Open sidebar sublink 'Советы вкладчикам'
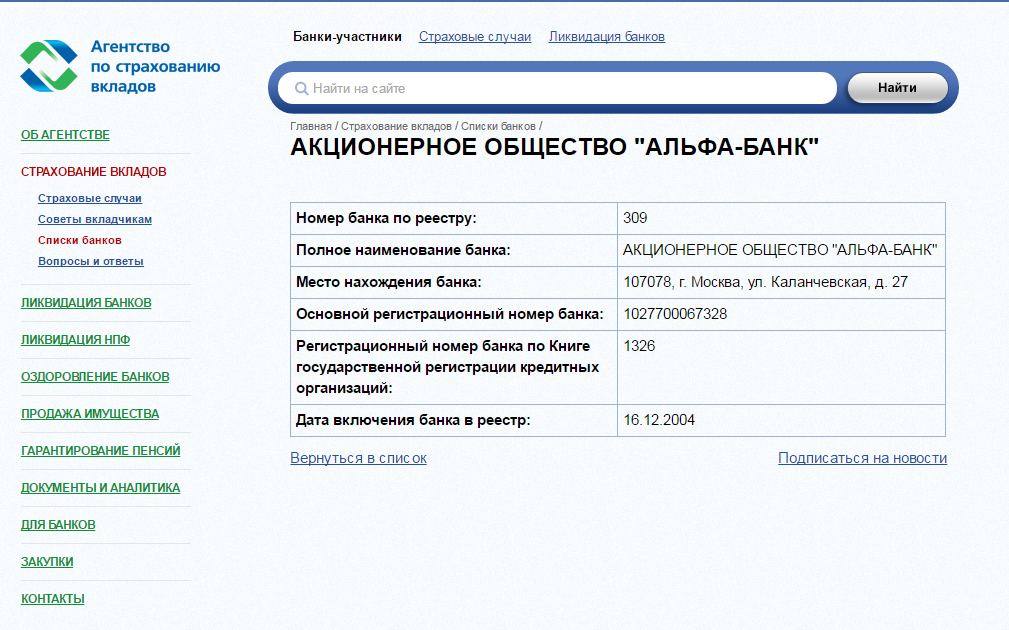1009x630 pixels. [x=95, y=219]
